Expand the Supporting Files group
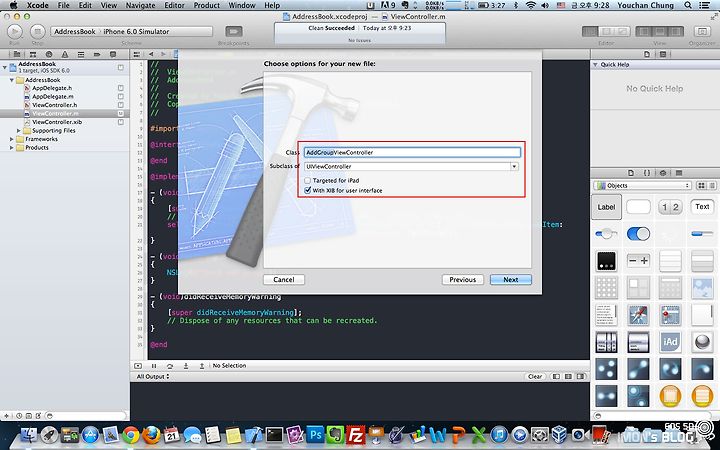Image resolution: width=720 pixels, height=450 pixels. pos(19,130)
